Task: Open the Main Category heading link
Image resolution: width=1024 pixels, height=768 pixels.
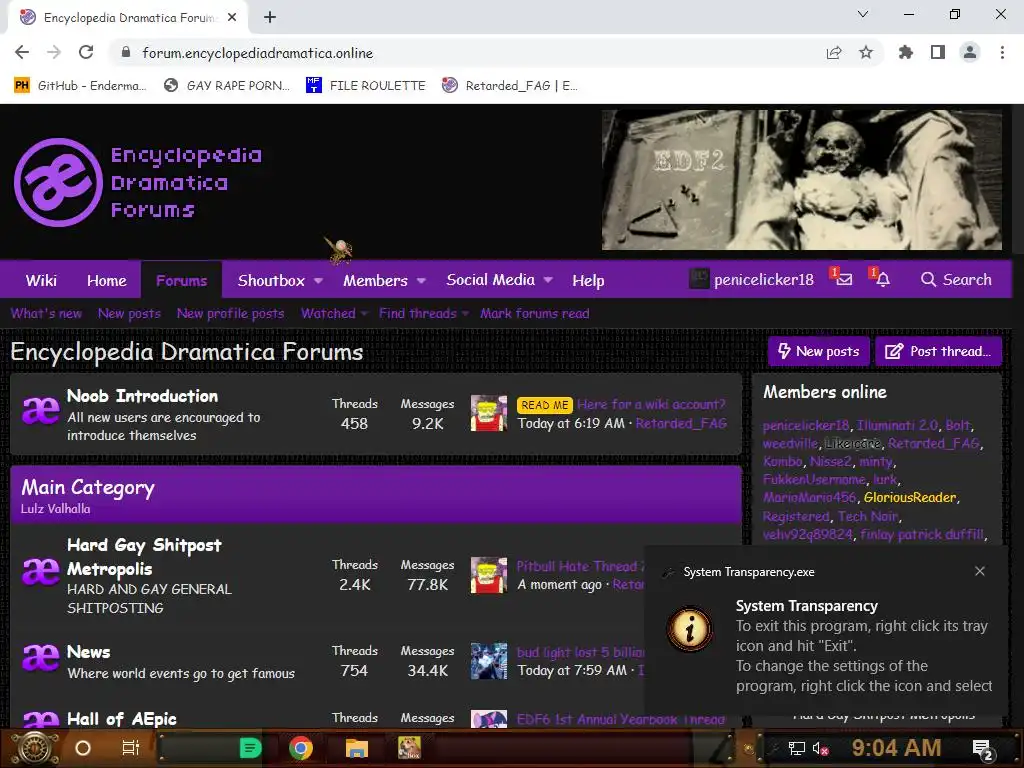Action: 88,487
